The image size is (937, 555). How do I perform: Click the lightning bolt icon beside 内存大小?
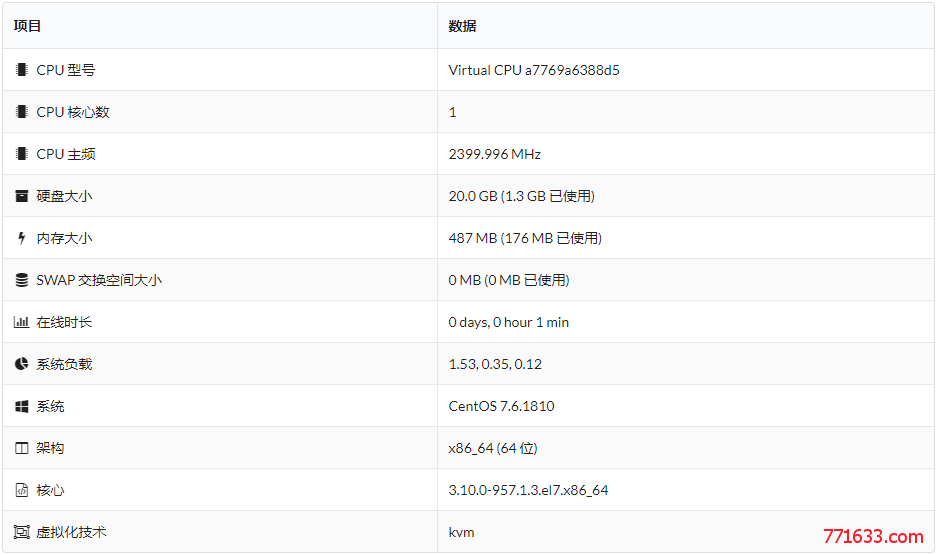[x=22, y=238]
